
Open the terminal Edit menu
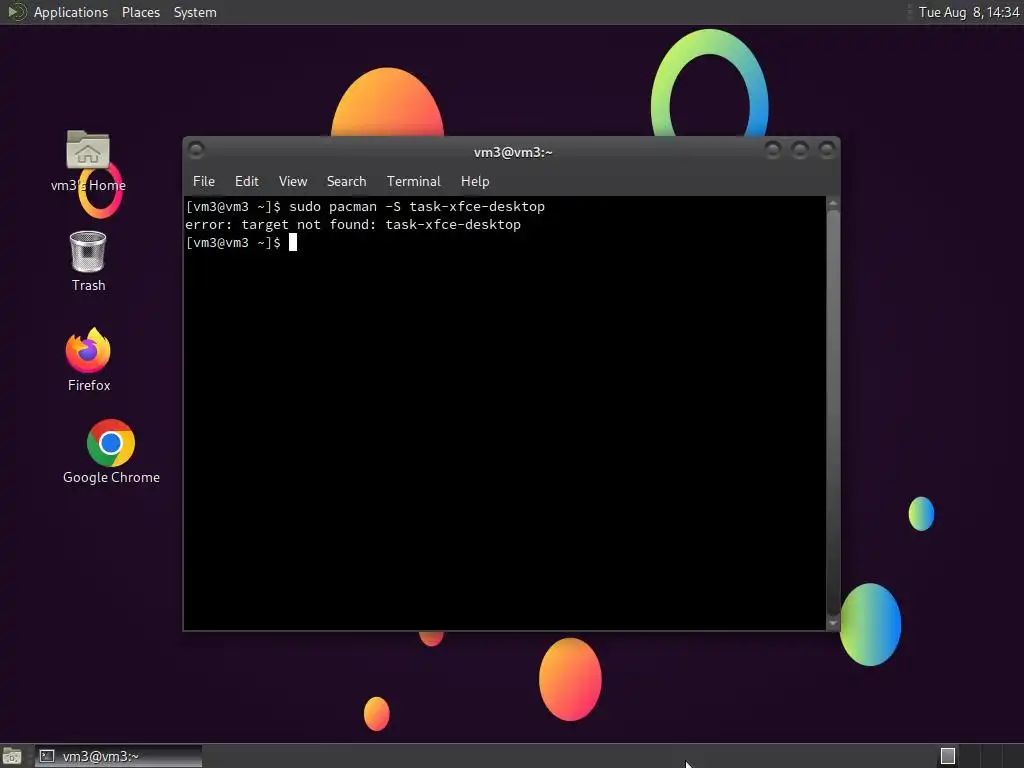click(247, 182)
